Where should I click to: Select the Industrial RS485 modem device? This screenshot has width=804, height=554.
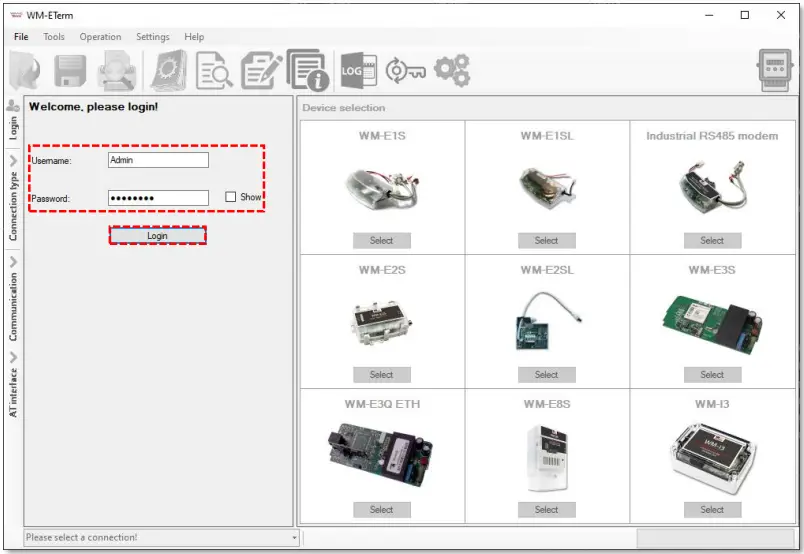tap(712, 241)
